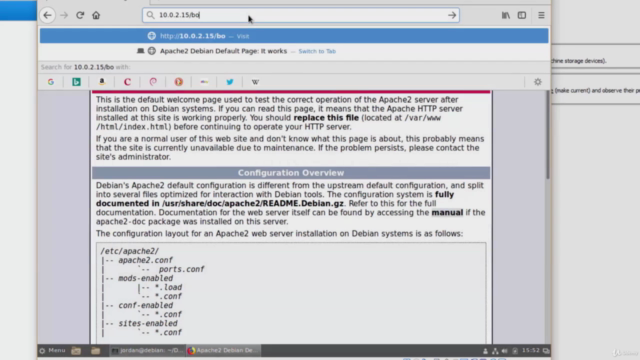Click into the URL address field
The height and width of the screenshot is (360, 640).
click(x=301, y=15)
